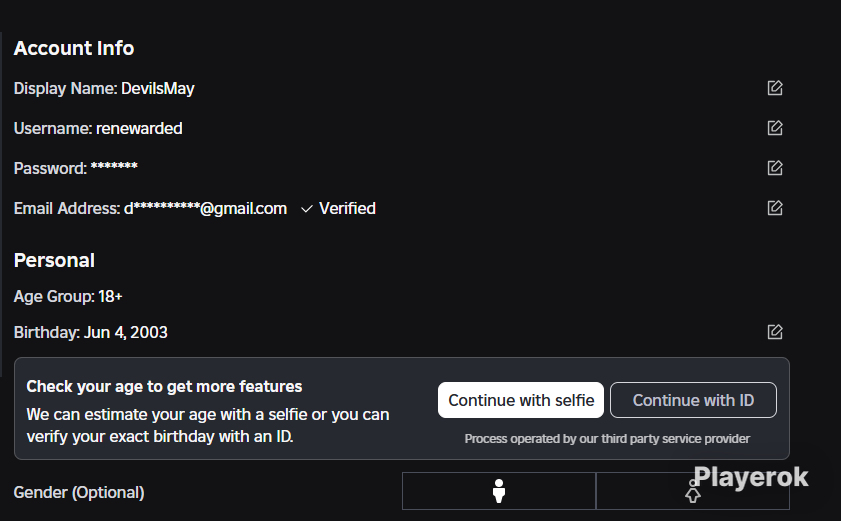
Task: Click the edit icon next to Username
Action: click(774, 128)
